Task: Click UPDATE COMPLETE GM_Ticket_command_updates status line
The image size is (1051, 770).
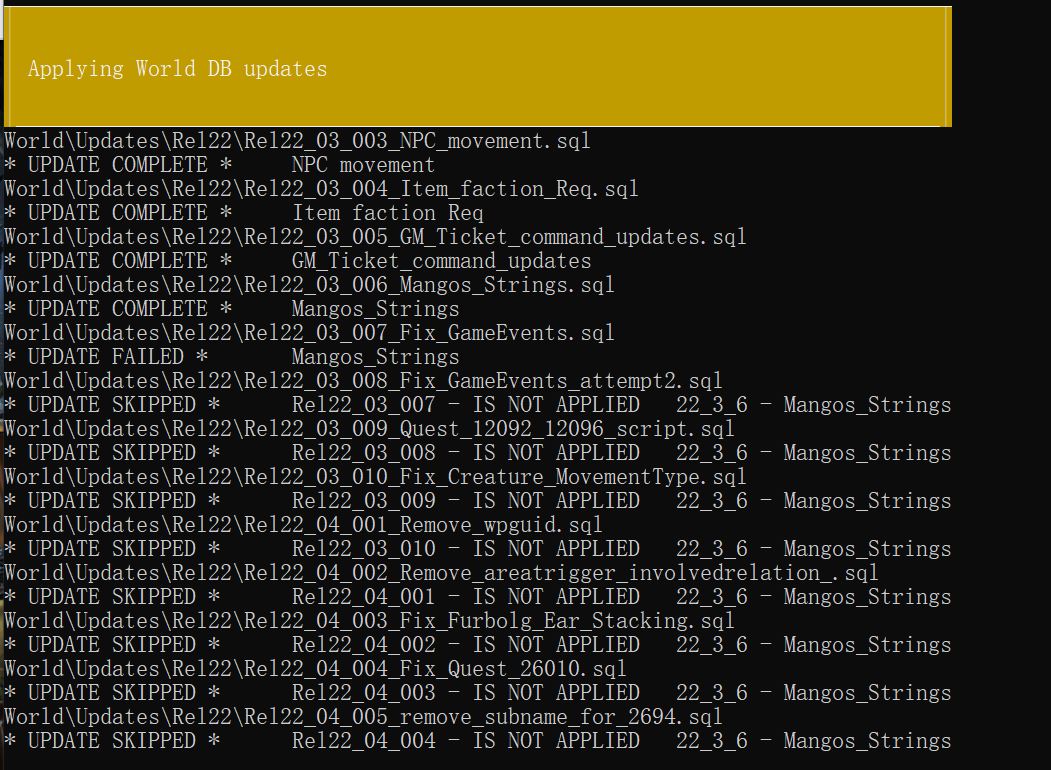Action: pos(298,261)
